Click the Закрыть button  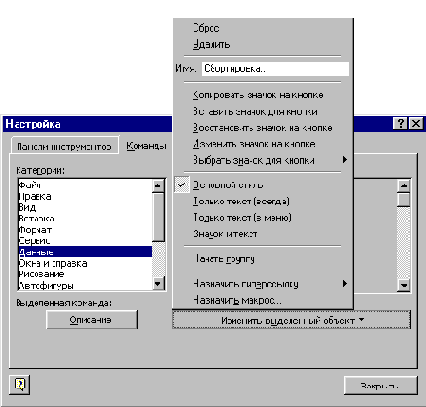(380, 386)
